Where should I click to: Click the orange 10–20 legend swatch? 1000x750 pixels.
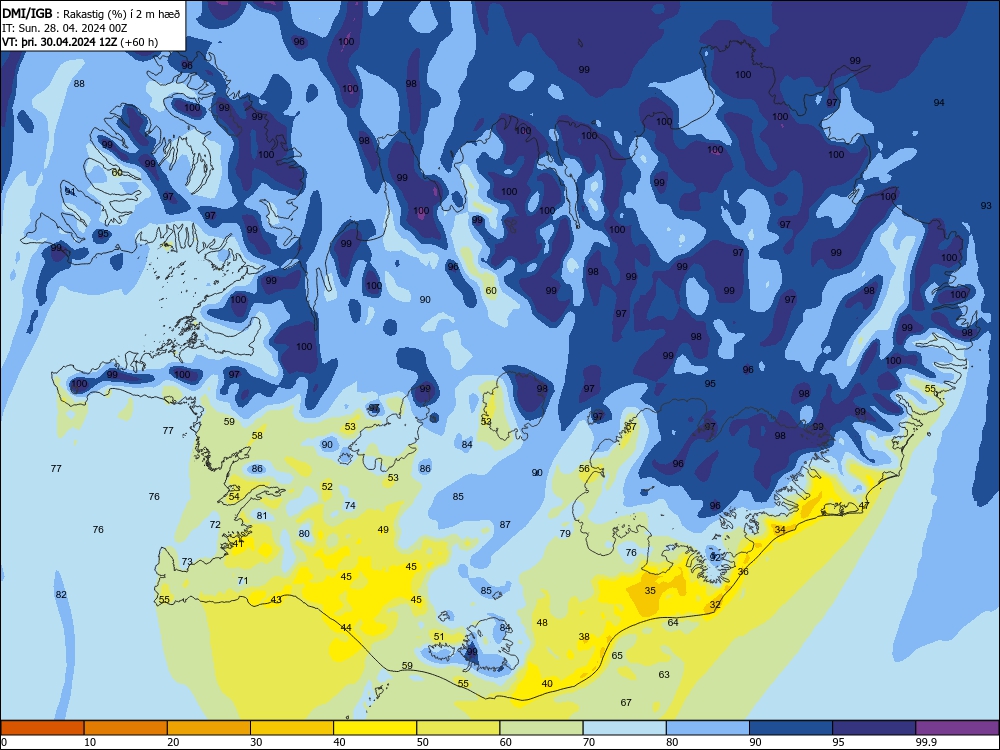[x=126, y=728]
